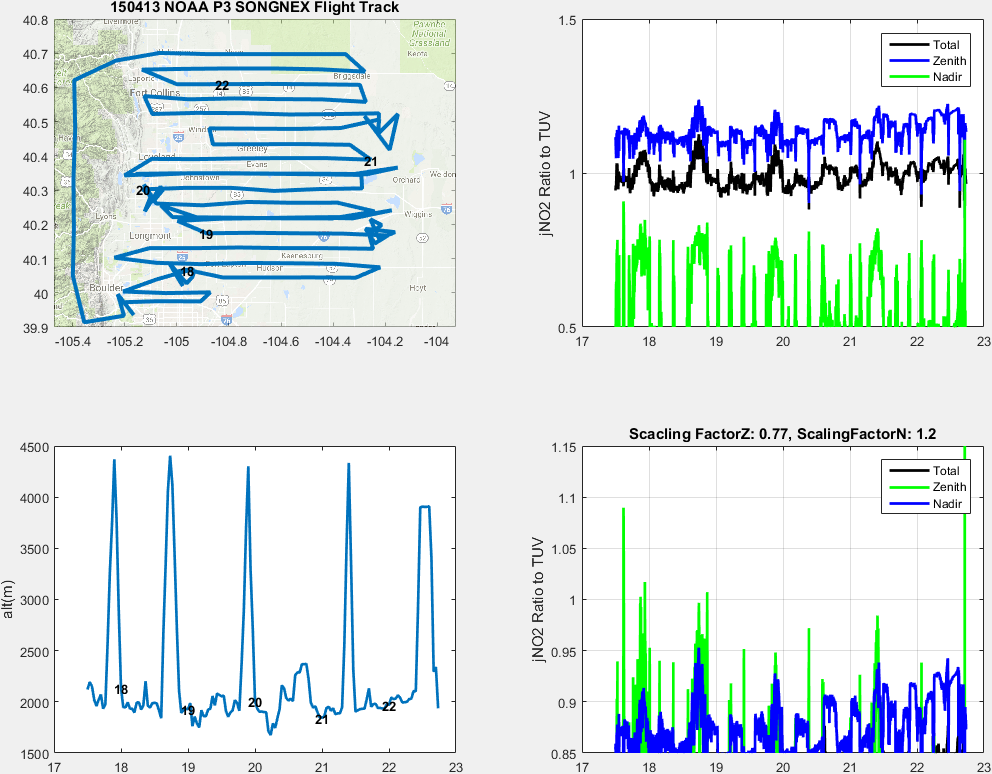Click the Total legend entry in top-right plot

945,45
